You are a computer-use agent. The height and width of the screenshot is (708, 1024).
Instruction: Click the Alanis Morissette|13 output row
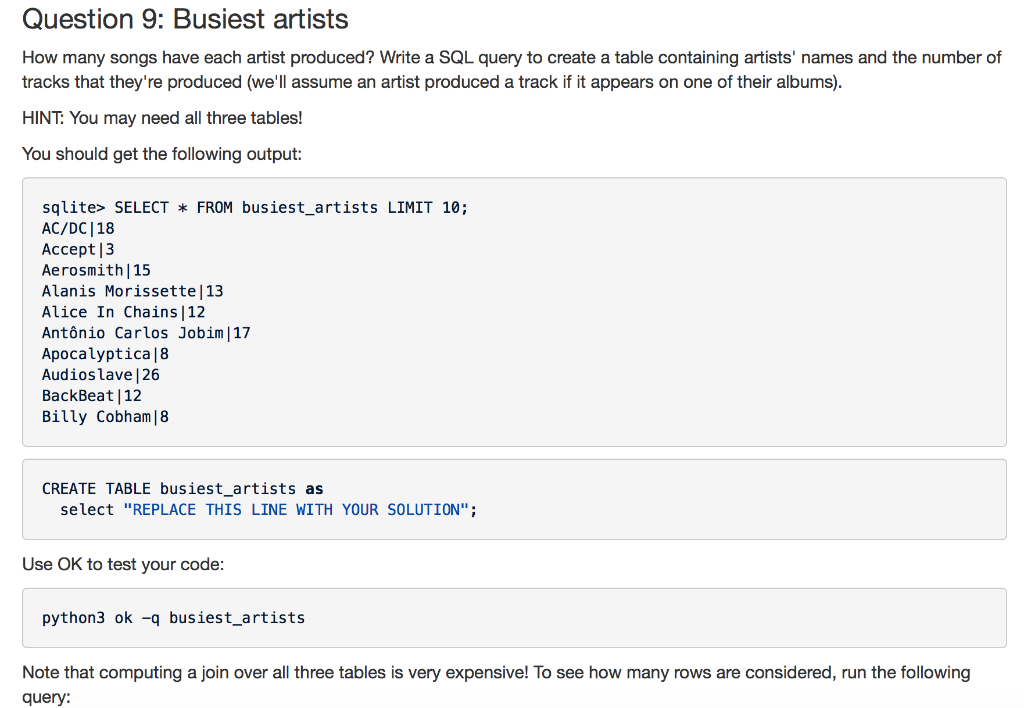pyautogui.click(x=132, y=291)
